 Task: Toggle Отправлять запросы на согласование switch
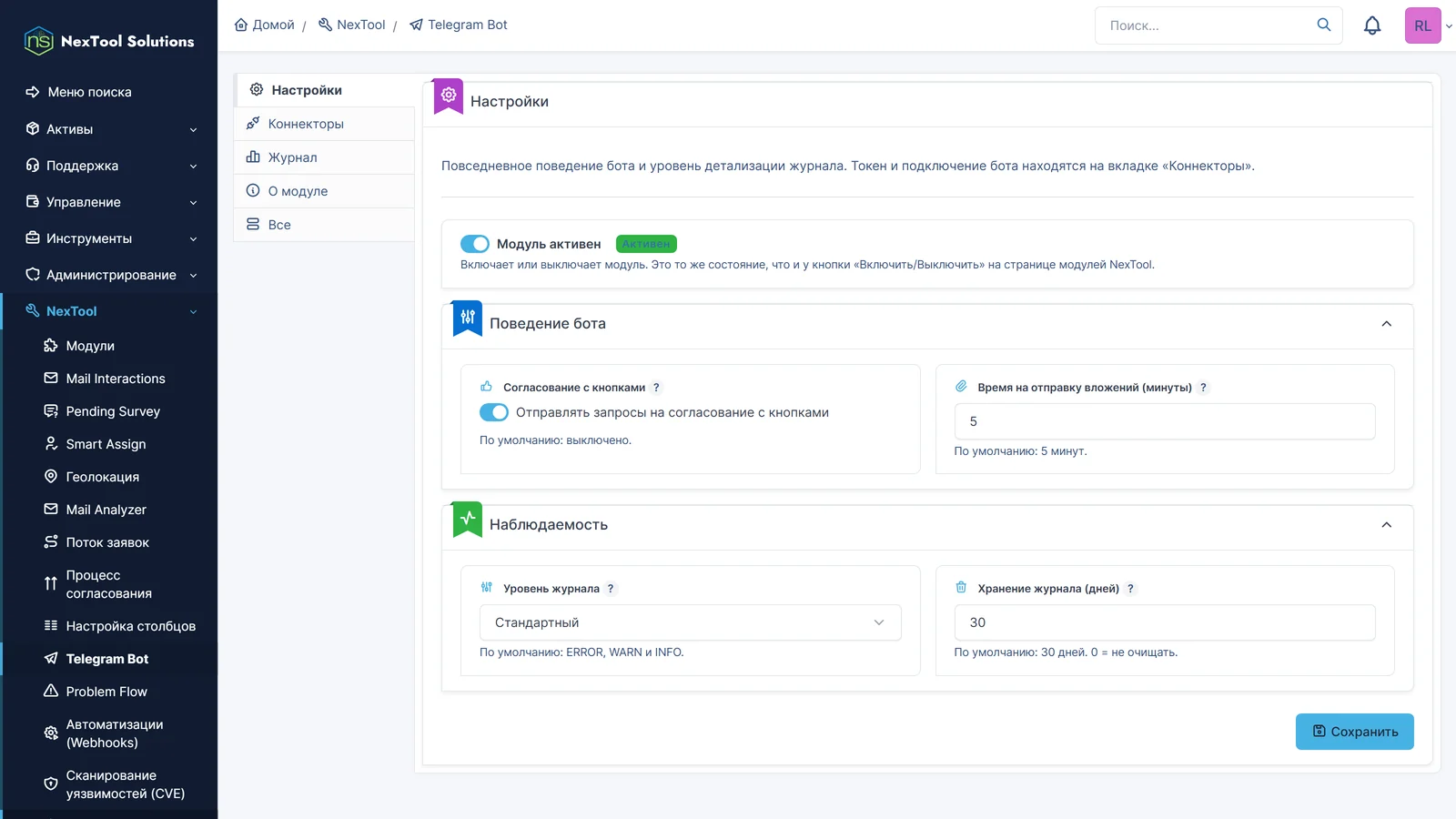pyautogui.click(x=494, y=412)
